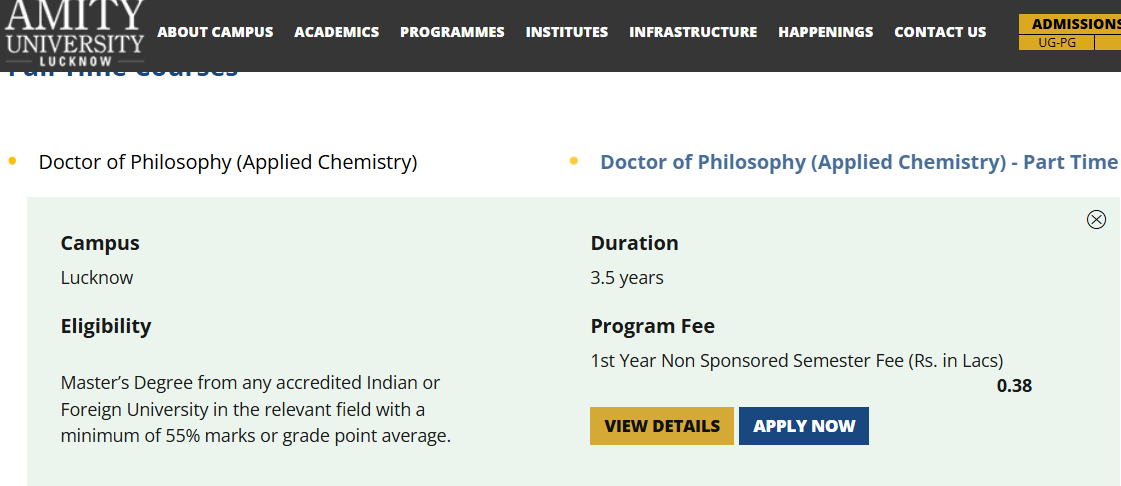Image resolution: width=1121 pixels, height=486 pixels.
Task: Navigate to Contact Us
Action: tap(940, 32)
